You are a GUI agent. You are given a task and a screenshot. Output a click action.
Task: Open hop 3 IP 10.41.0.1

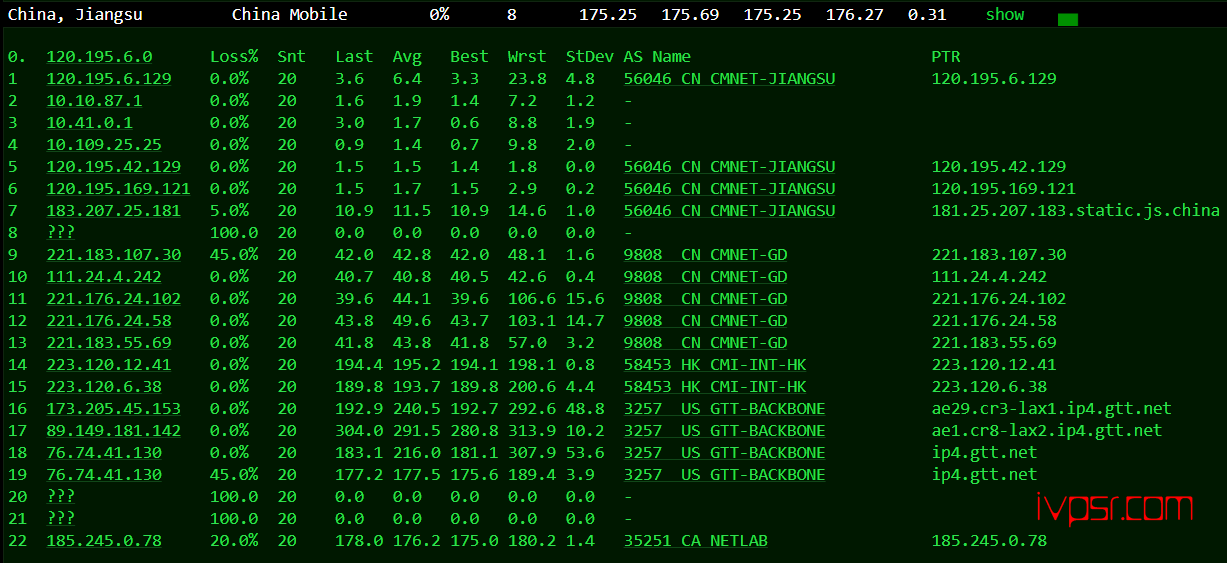click(x=89, y=123)
